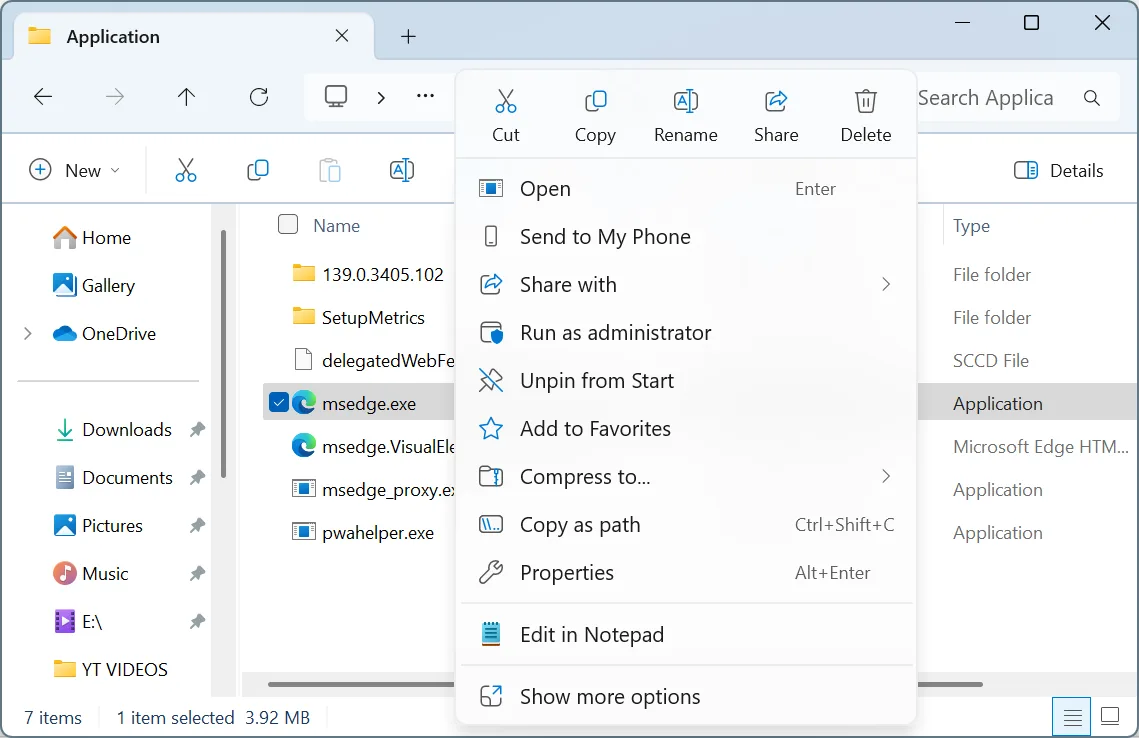Open OneDrive in navigation pane

point(105,333)
